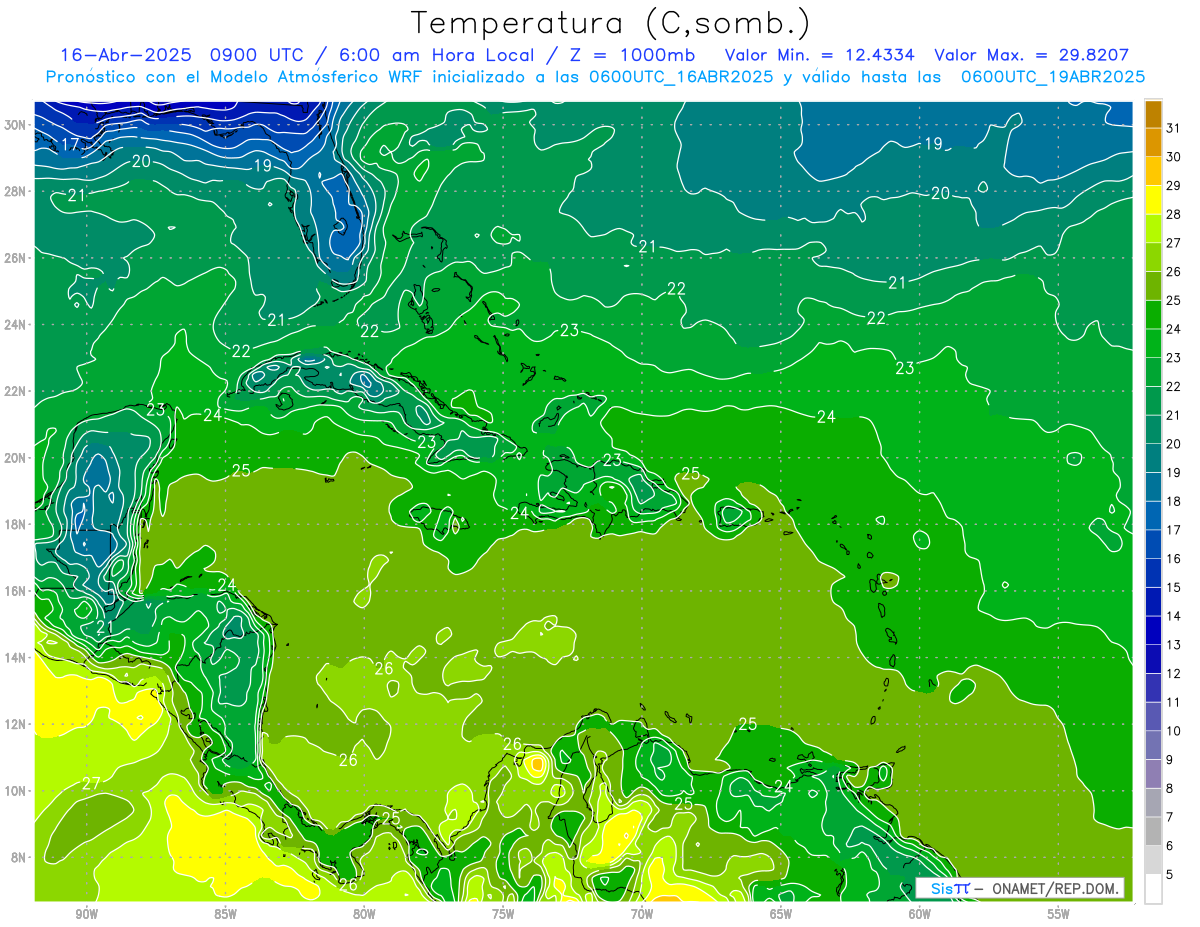
Task: Click the color scale label 18
Action: point(1174,501)
